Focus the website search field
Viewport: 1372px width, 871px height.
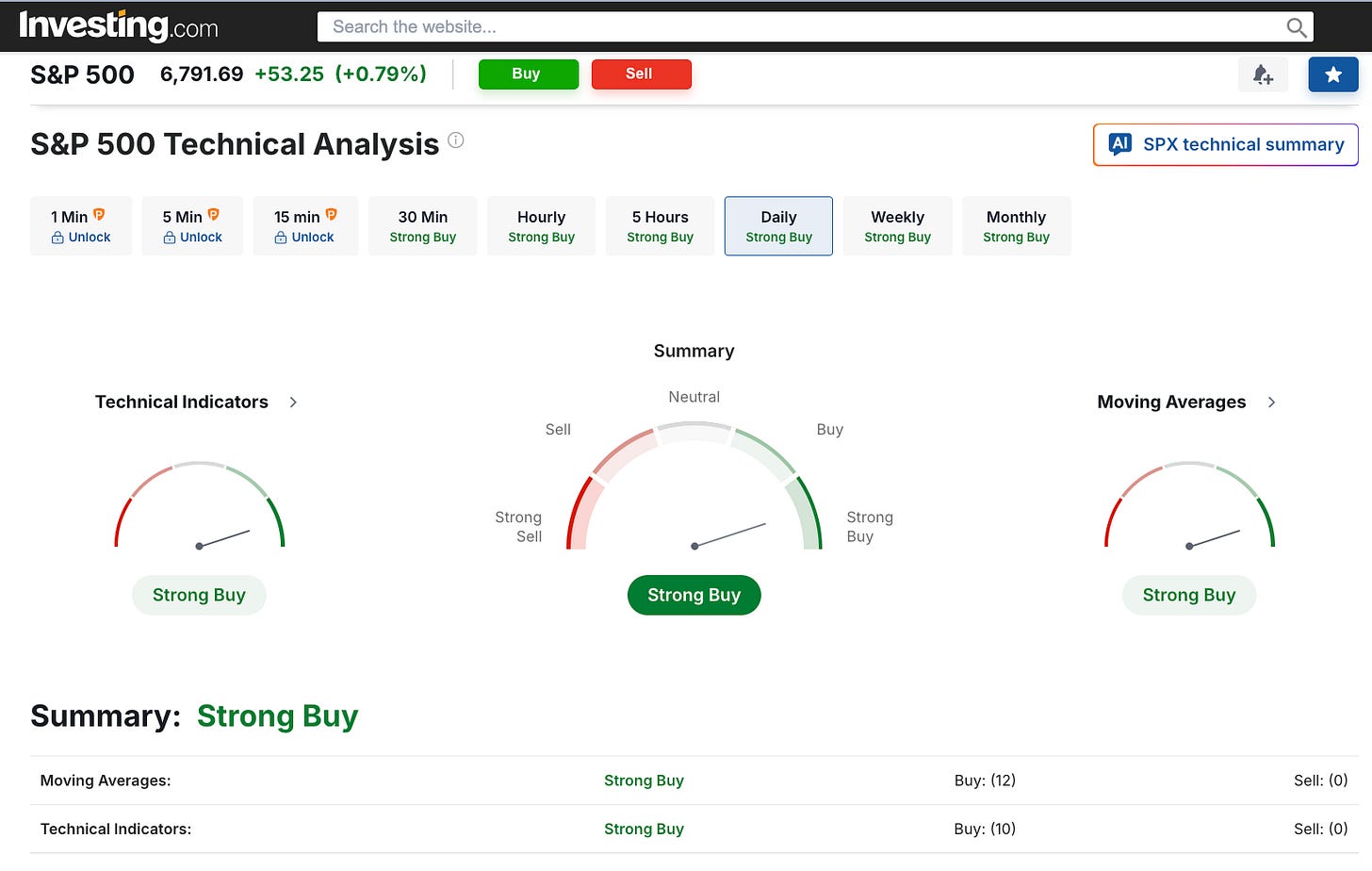point(815,26)
